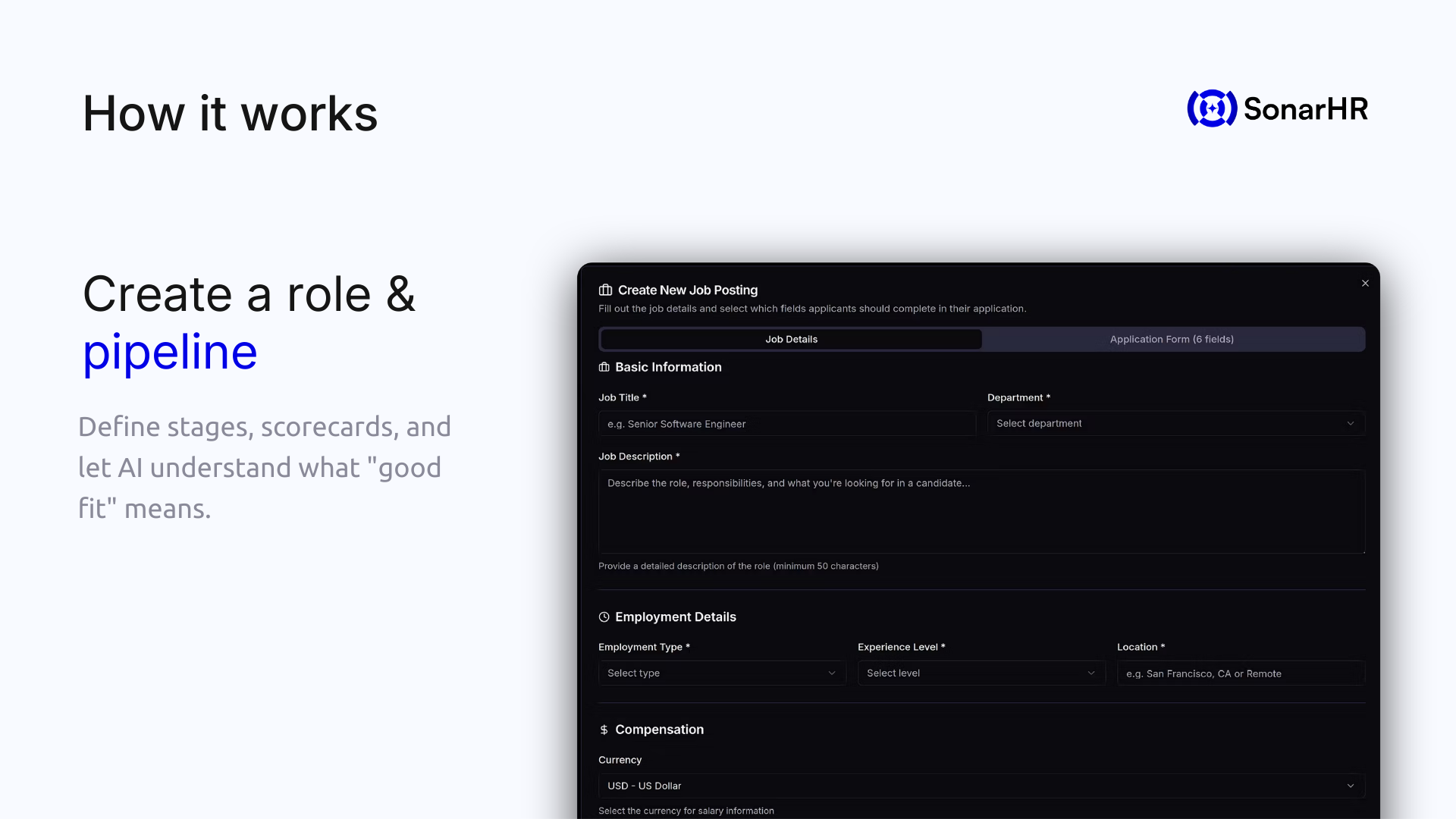The height and width of the screenshot is (819, 1456).
Task: Click the chevron arrow in department selector
Action: pos(1351,423)
